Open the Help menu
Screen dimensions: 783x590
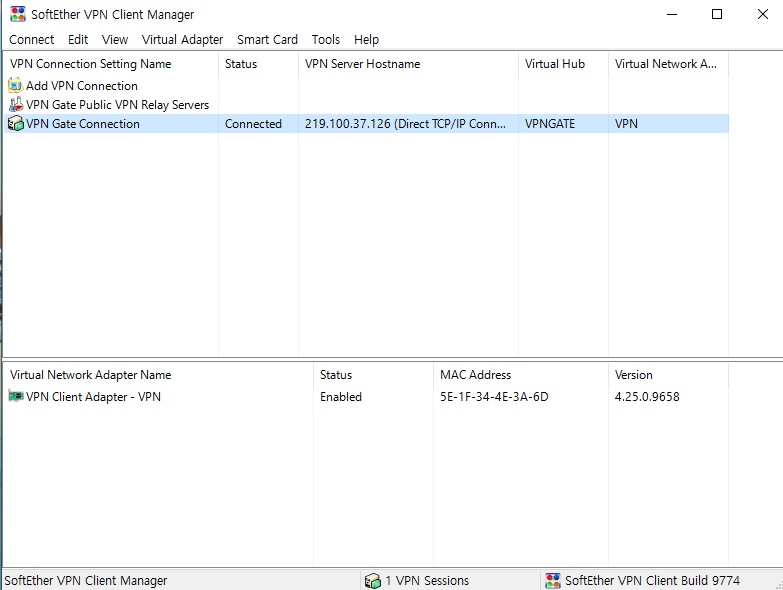click(x=367, y=39)
